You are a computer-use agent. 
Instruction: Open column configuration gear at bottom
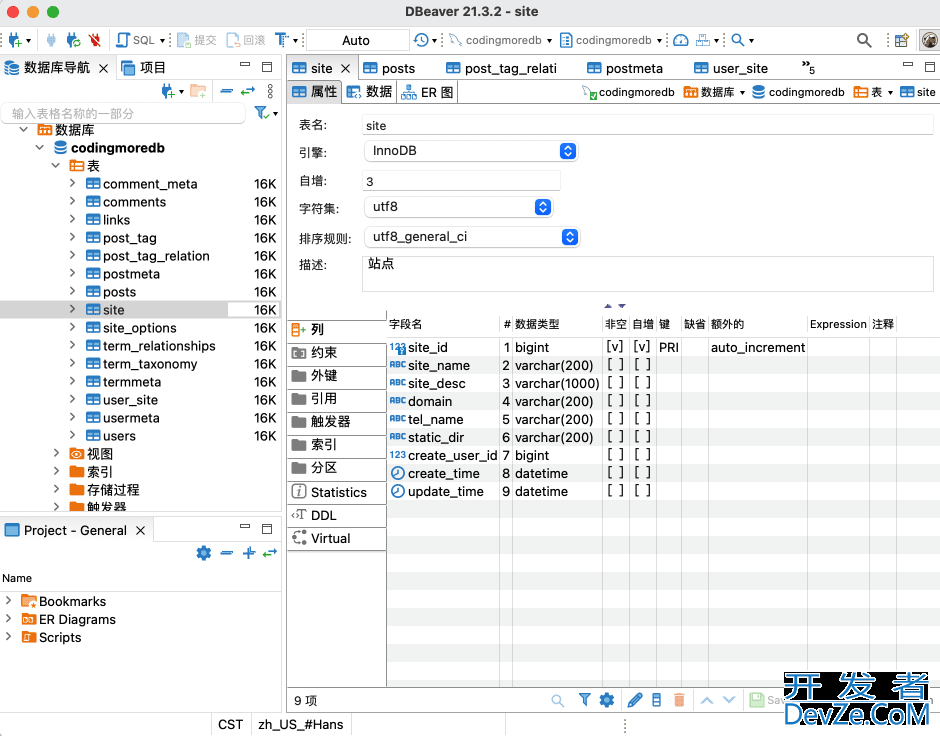pos(607,699)
